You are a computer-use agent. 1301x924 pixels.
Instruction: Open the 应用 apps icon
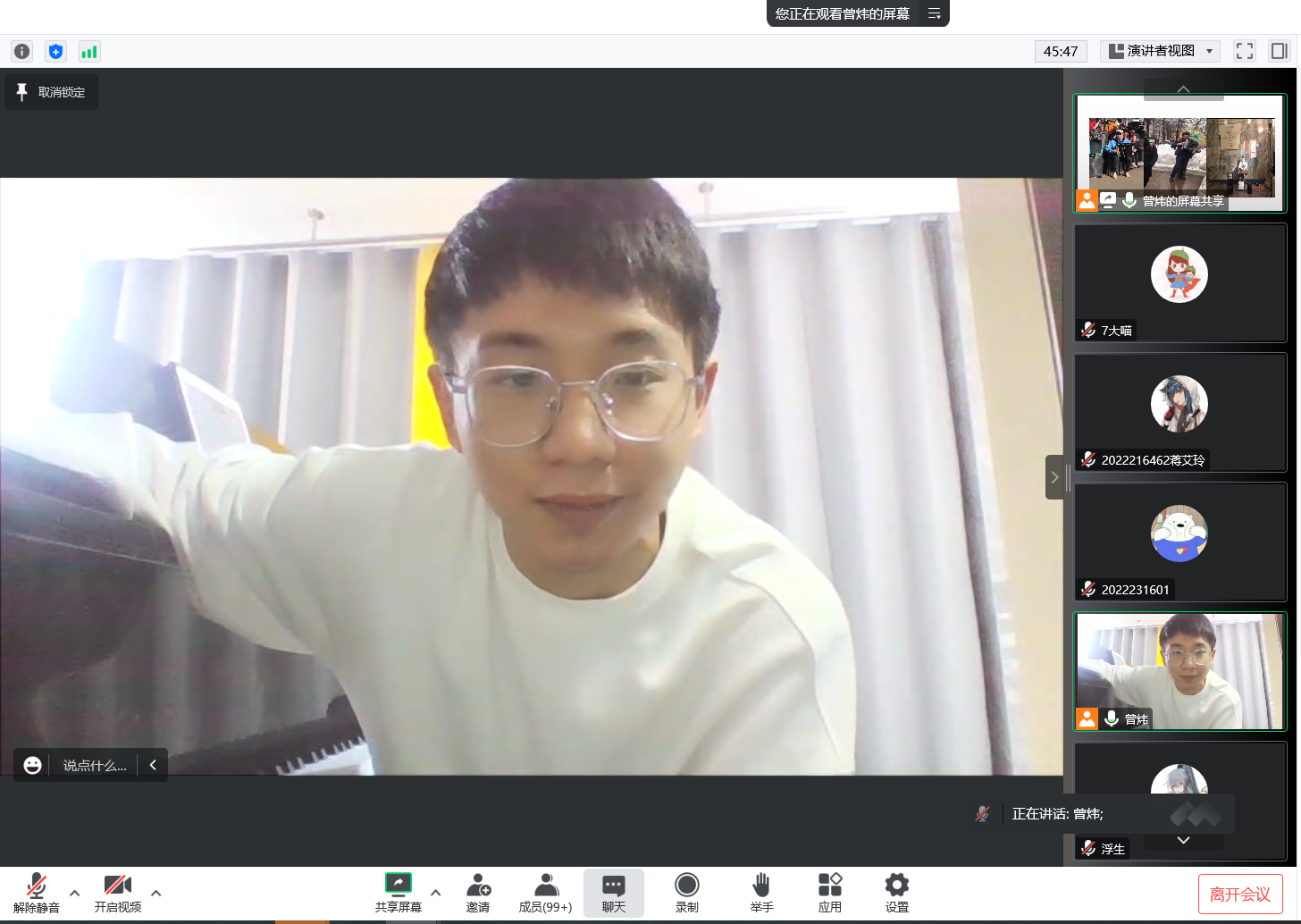point(829,892)
